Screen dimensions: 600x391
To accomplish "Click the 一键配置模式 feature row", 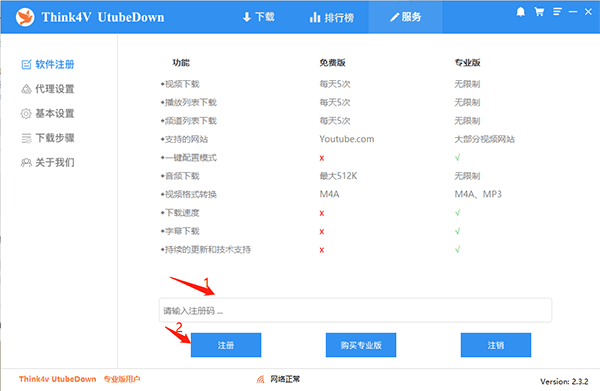I will coord(189,158).
